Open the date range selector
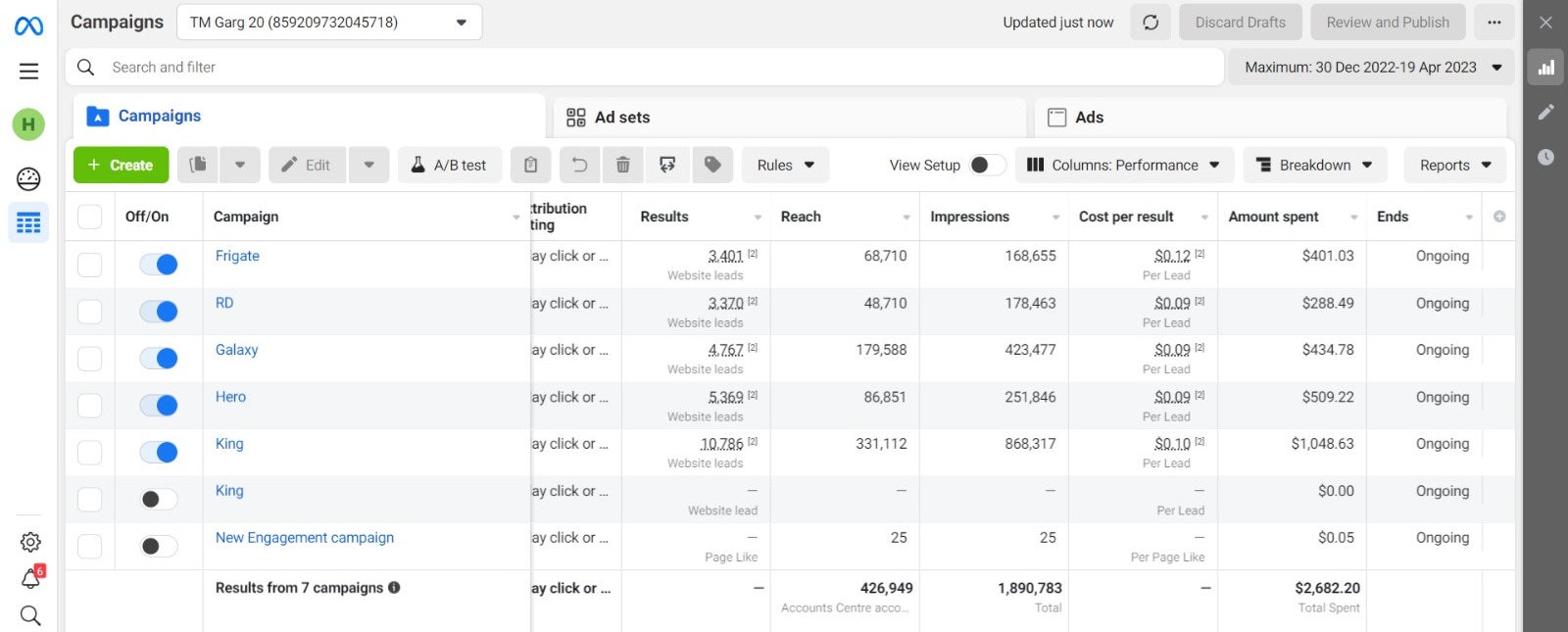The height and width of the screenshot is (632, 1568). [x=1371, y=68]
